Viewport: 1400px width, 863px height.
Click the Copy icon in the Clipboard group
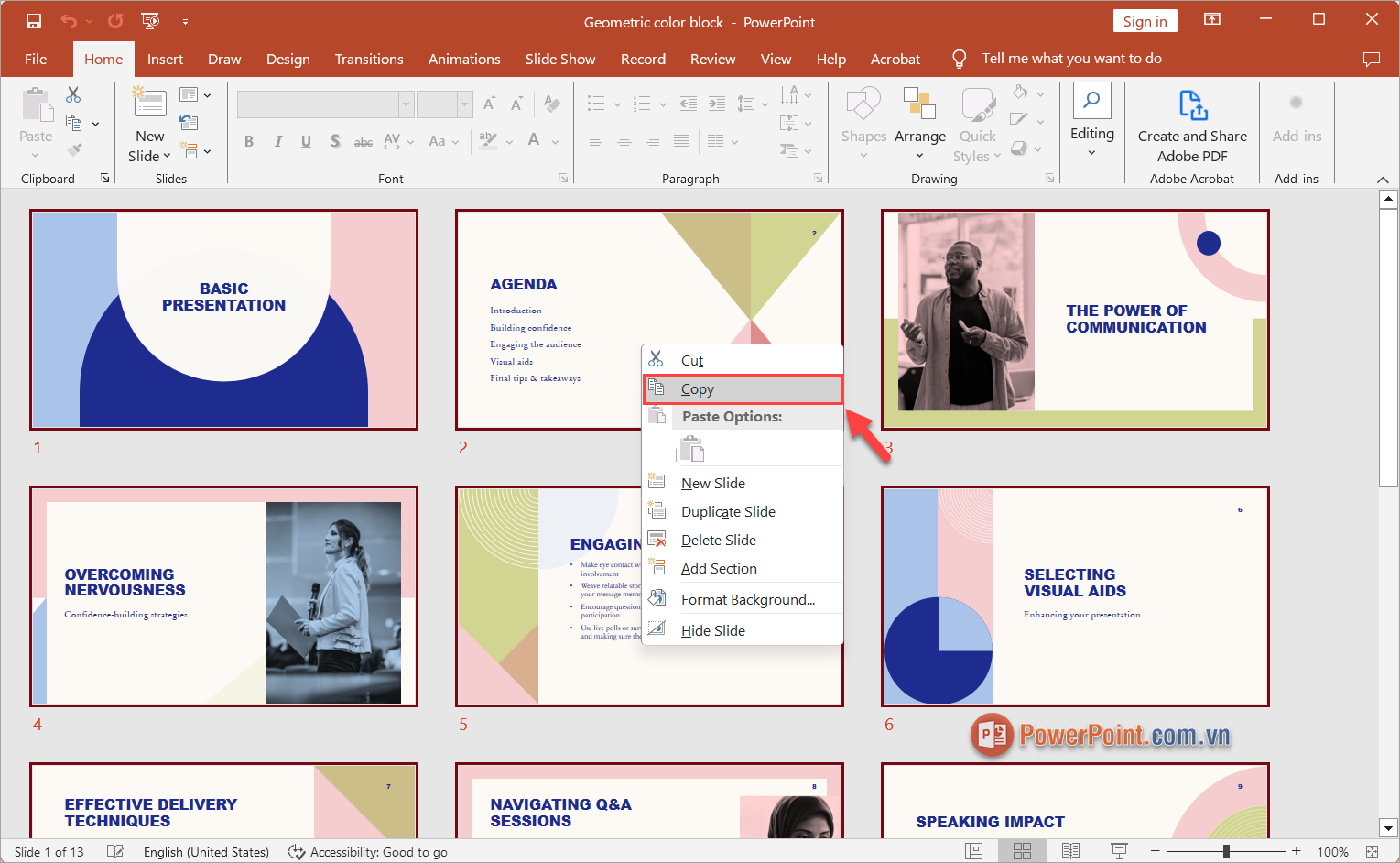[x=74, y=122]
